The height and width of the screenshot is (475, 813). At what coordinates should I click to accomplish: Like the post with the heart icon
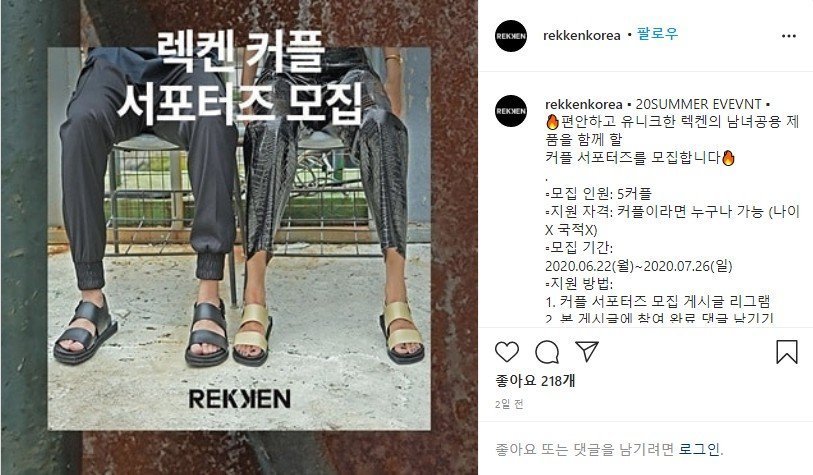click(x=507, y=352)
